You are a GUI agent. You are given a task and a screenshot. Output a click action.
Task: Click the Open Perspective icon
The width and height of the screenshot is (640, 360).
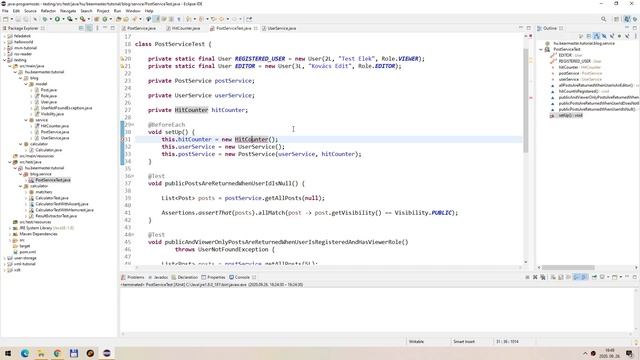coord(617,19)
